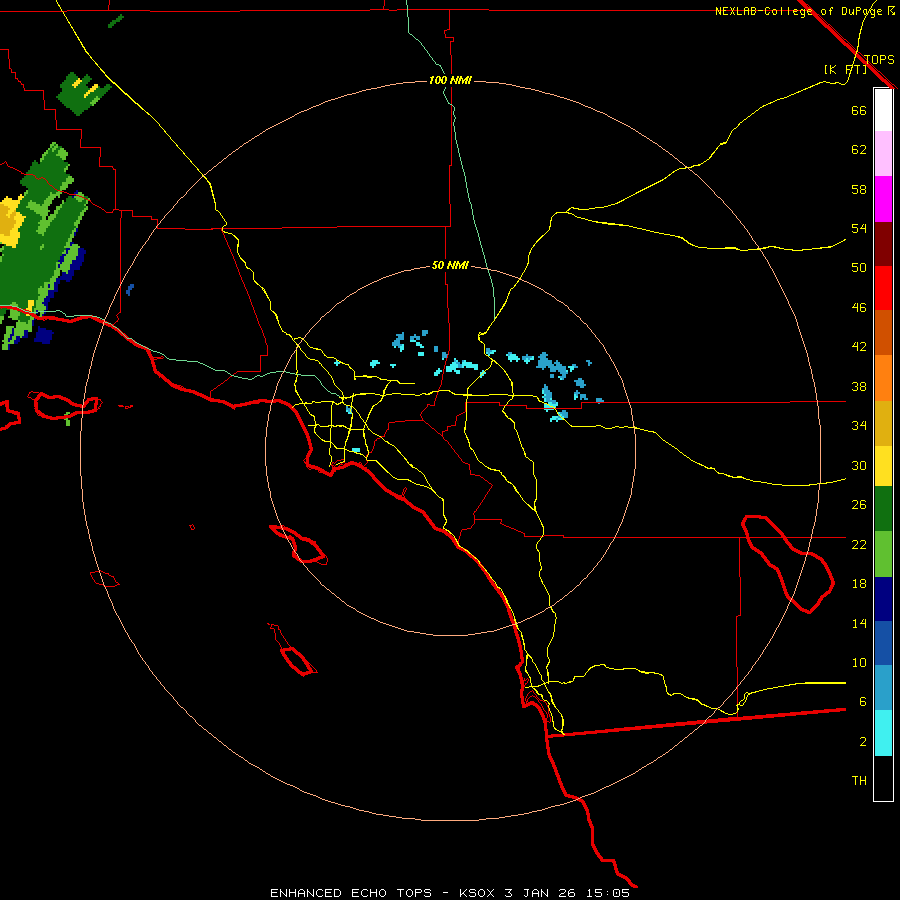Select the light blue legend swatch
900x900 pixels.
(x=883, y=688)
